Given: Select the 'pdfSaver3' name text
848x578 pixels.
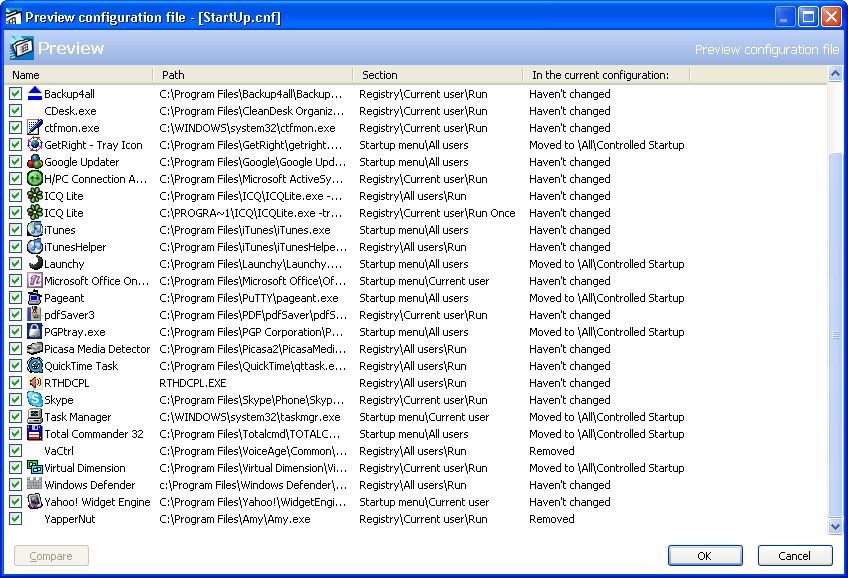Looking at the screenshot, I should (x=69, y=315).
